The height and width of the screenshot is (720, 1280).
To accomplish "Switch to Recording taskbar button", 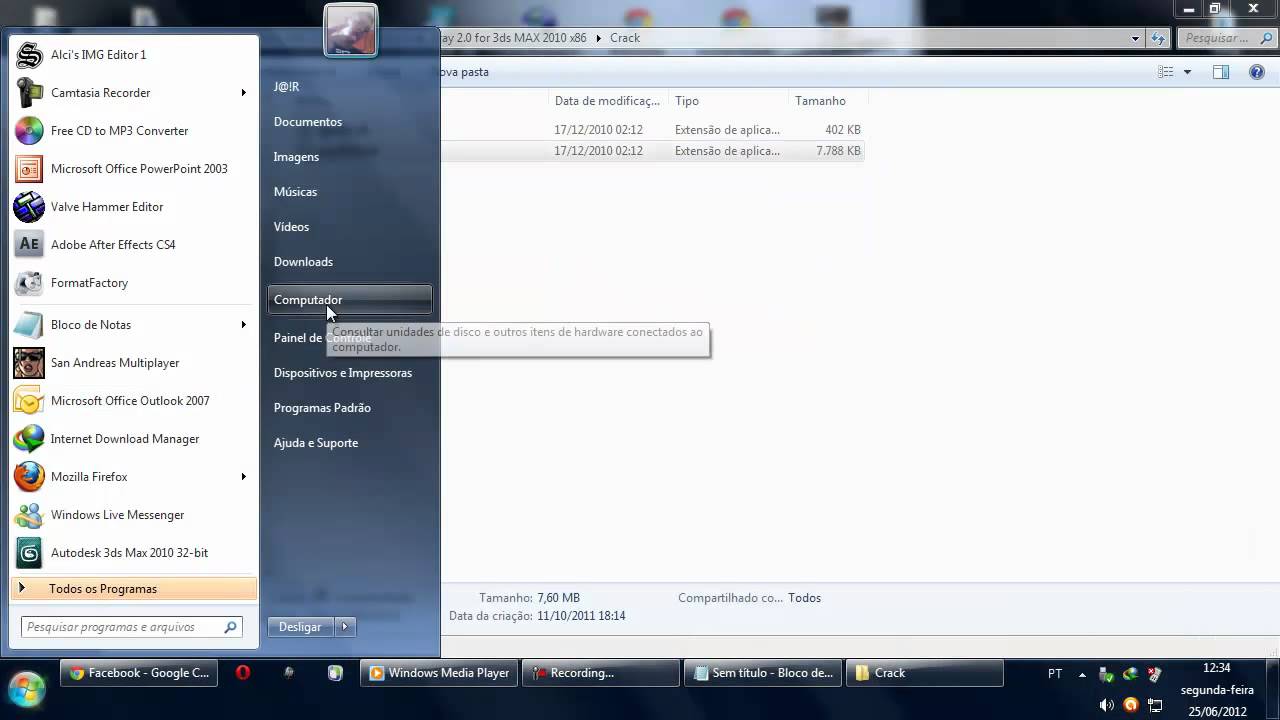I will tap(601, 673).
